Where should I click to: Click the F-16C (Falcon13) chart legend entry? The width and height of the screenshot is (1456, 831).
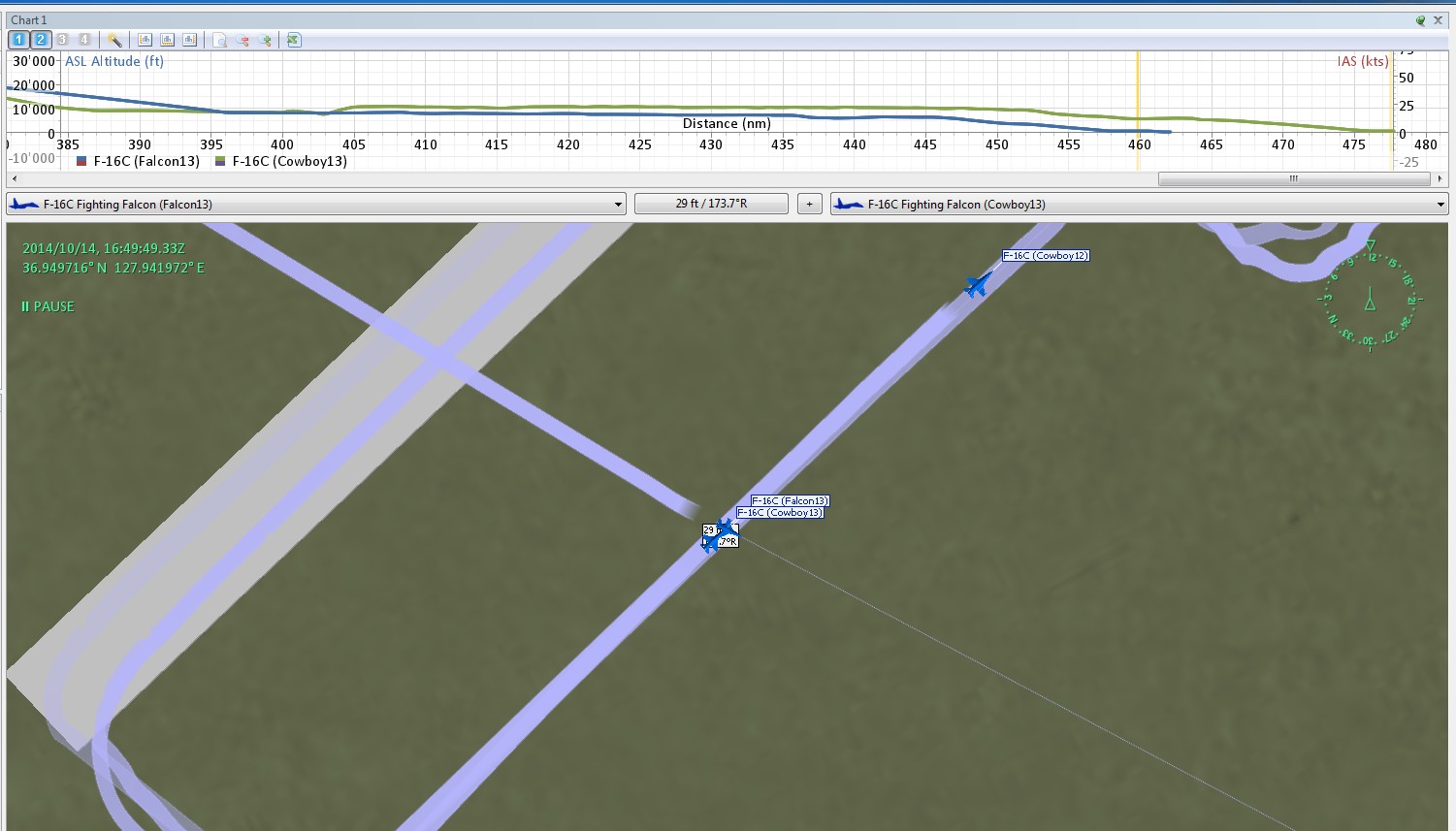(x=139, y=161)
